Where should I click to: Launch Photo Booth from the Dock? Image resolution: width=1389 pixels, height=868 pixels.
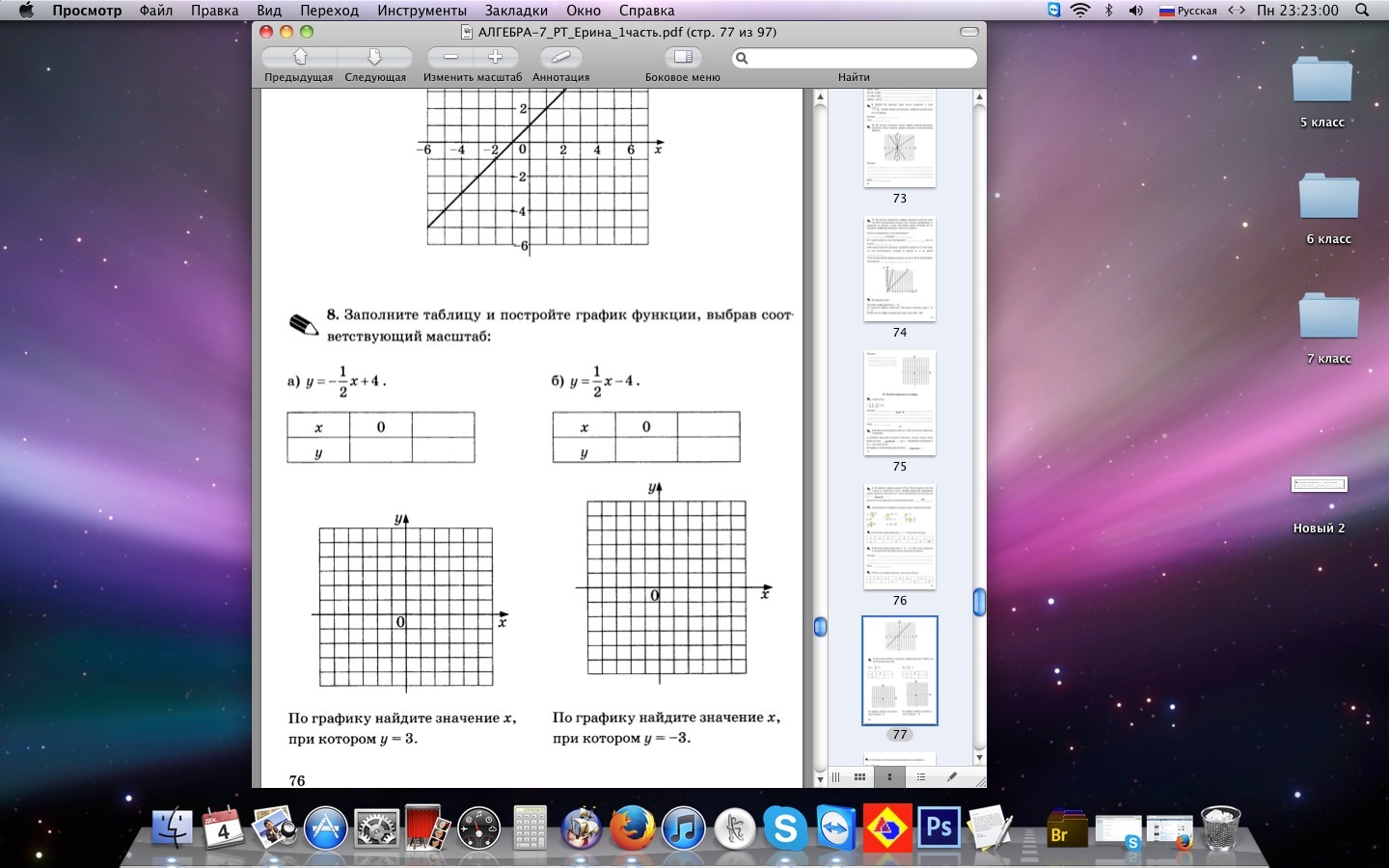coord(427,827)
